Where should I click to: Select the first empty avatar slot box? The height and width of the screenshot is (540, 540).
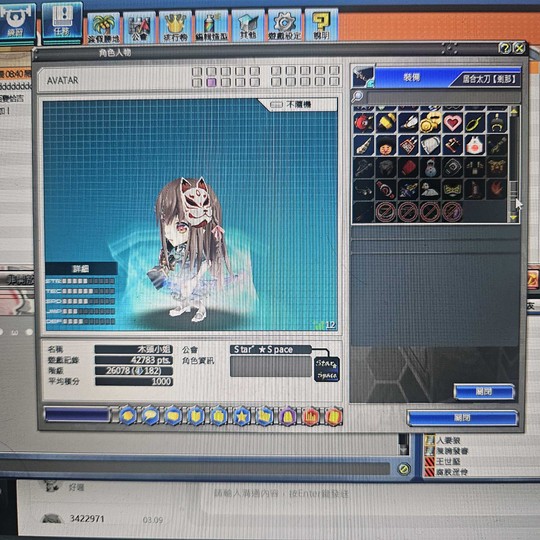point(197,71)
